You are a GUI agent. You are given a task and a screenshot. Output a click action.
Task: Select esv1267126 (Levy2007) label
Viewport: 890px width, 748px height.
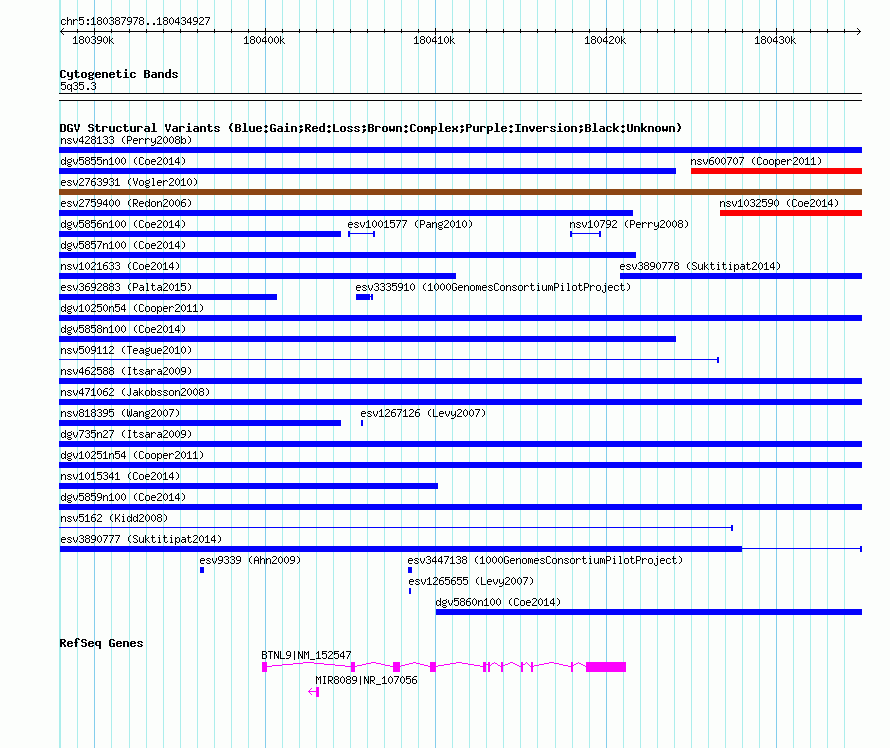[423, 413]
